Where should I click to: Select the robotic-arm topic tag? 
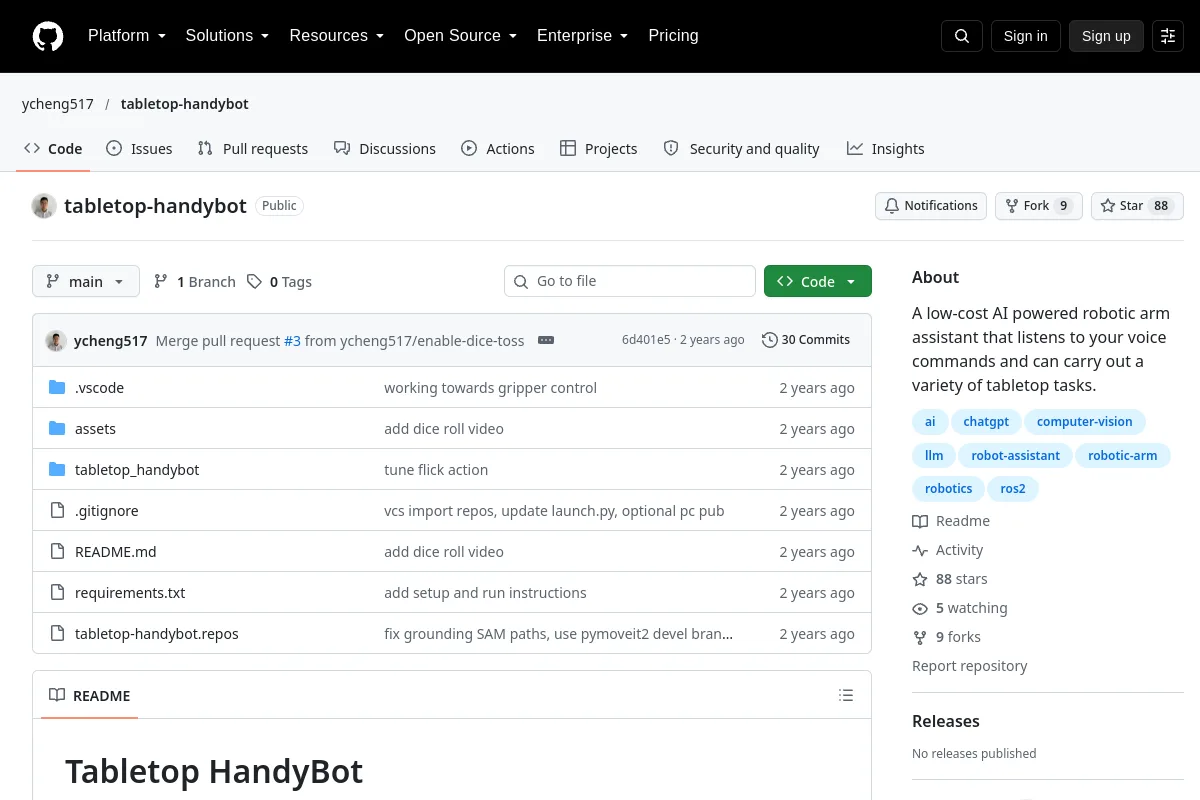[1122, 456]
